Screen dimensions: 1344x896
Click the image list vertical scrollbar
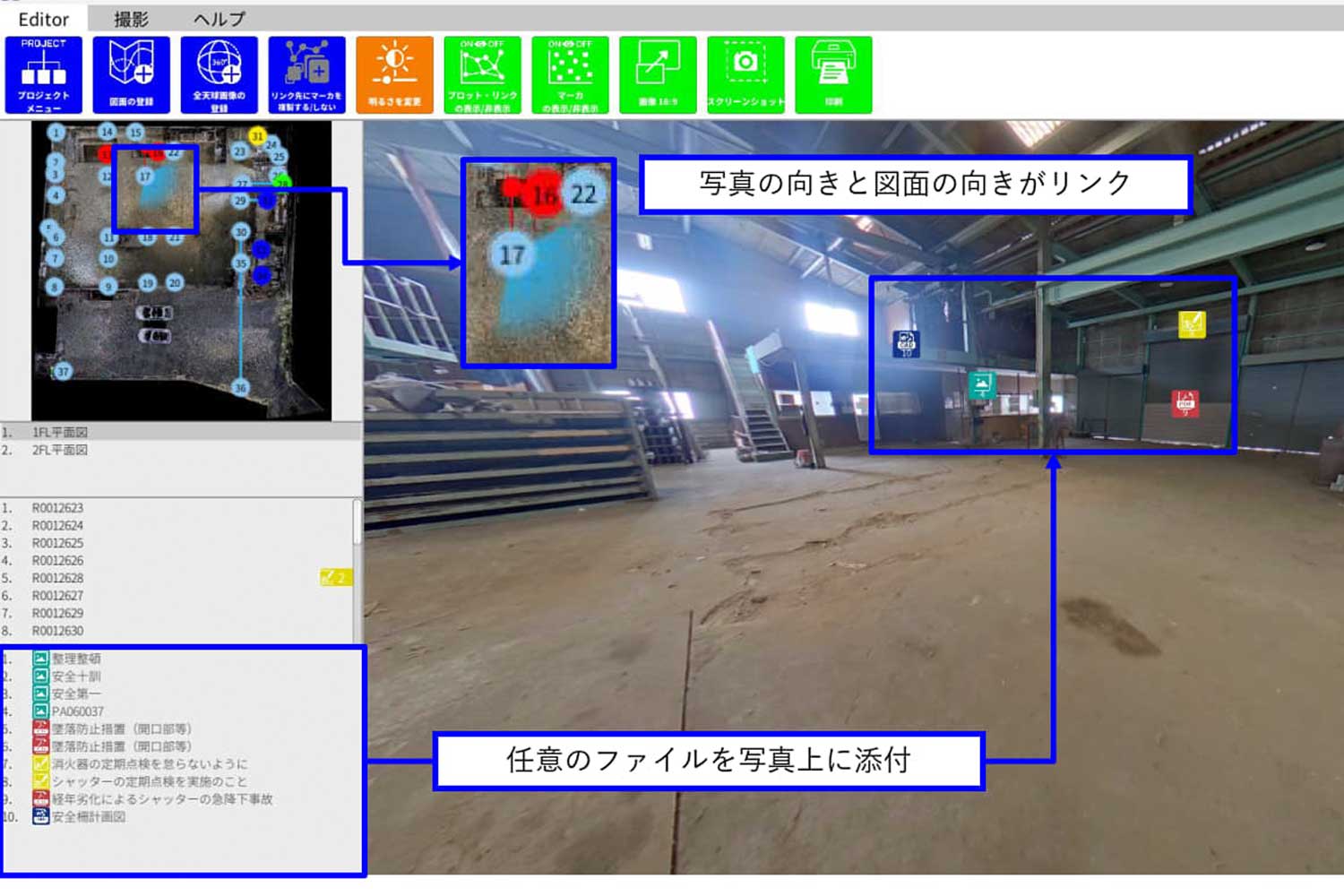(x=358, y=522)
